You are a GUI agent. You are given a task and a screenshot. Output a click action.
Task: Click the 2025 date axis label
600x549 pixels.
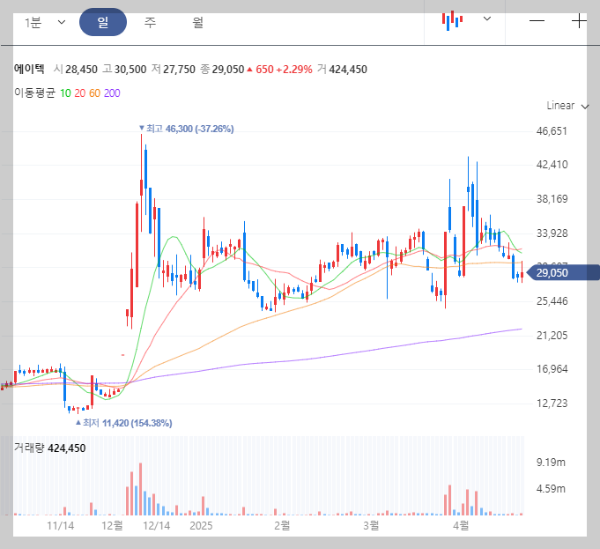click(201, 526)
